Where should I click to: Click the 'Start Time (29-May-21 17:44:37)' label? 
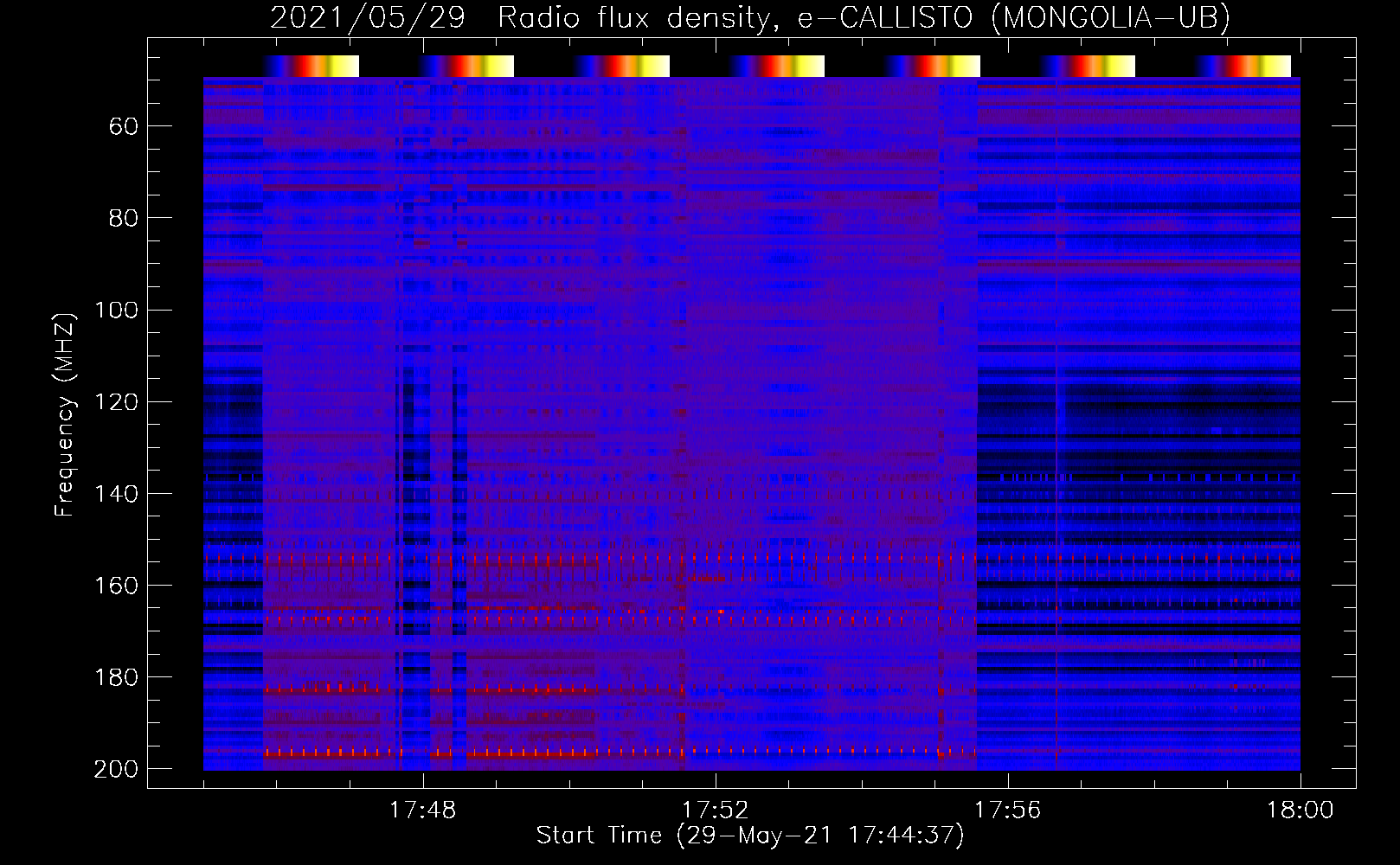click(750, 836)
